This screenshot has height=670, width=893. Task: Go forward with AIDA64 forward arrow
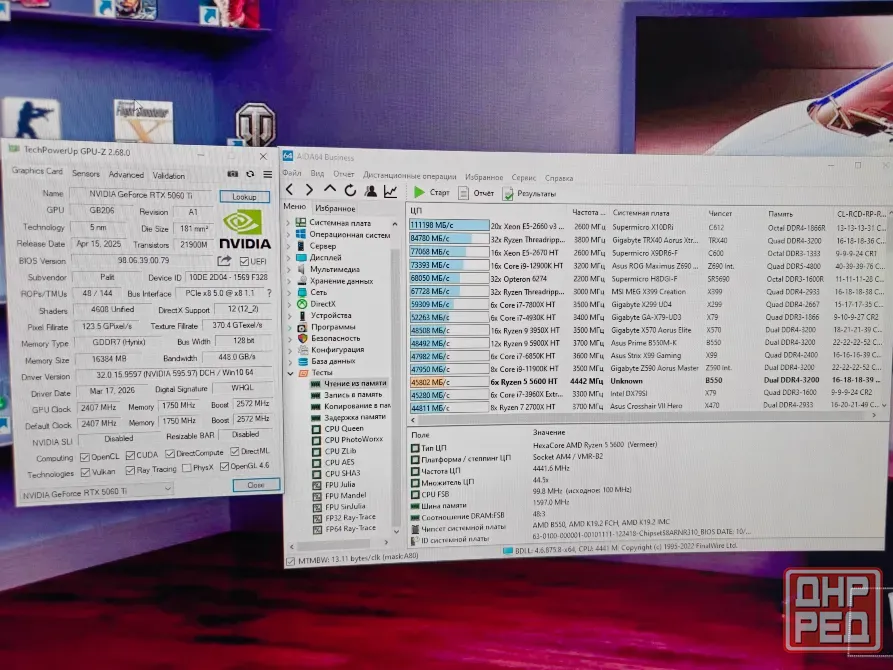309,190
